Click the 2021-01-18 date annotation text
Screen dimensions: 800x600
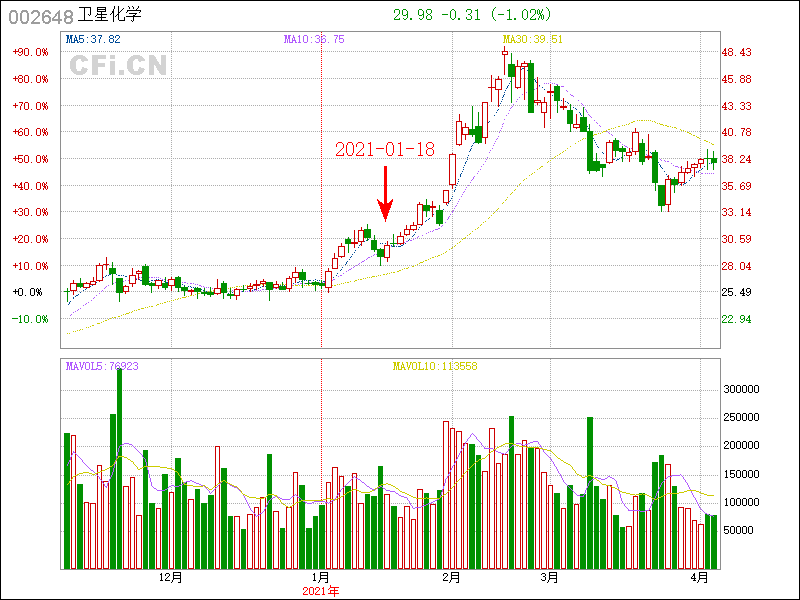tap(384, 149)
